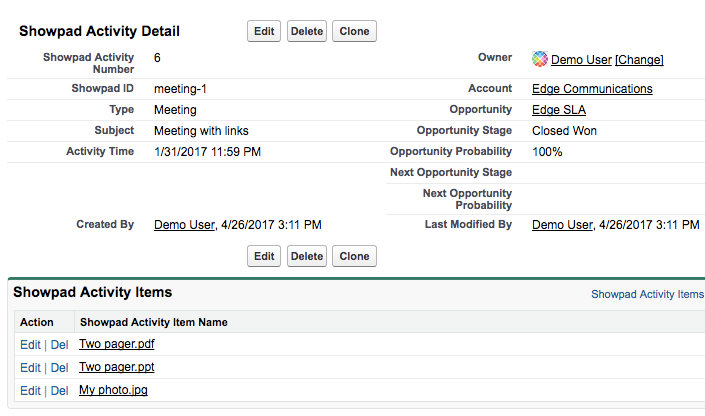705x416 pixels.
Task: Click the Opportunity Stage value Closed Won
Action: click(x=564, y=131)
